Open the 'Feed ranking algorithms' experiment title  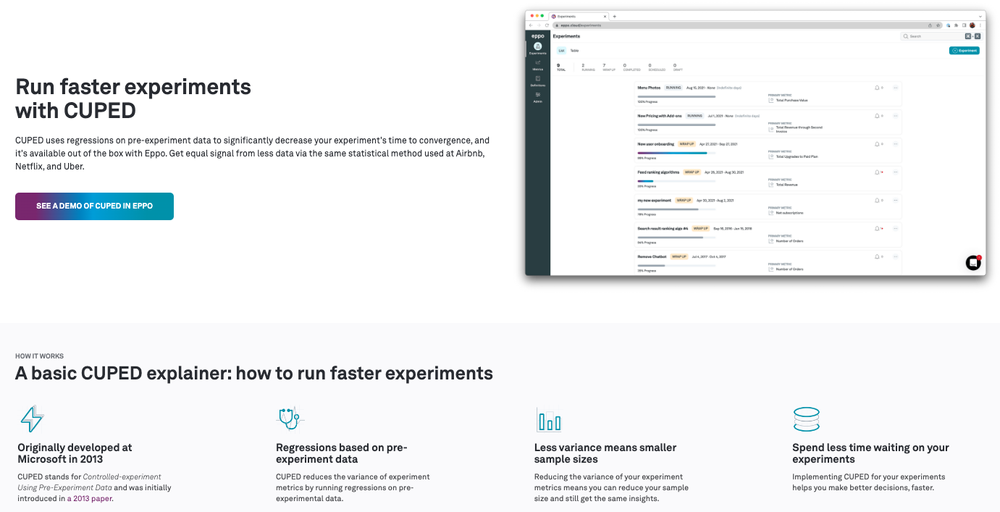(x=658, y=172)
